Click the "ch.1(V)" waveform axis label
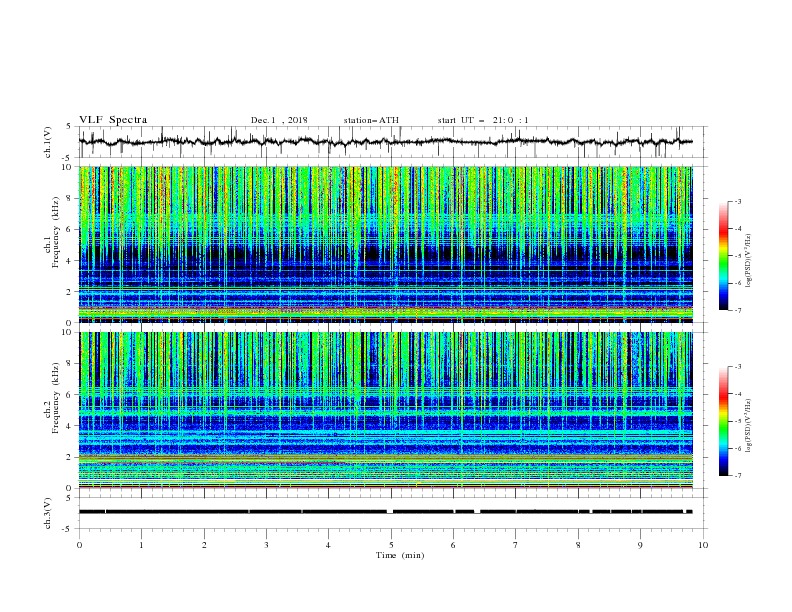Viewport: 792px width, 612px height. [x=48, y=142]
